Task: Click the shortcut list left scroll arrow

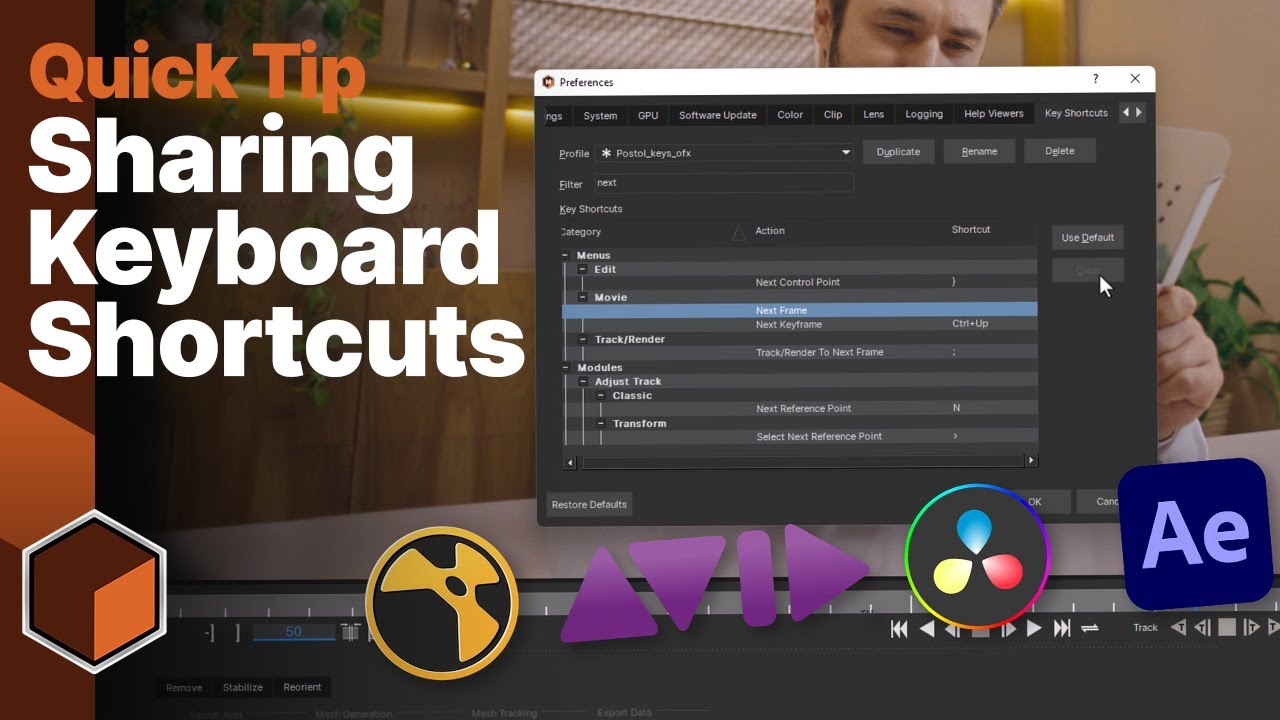Action: (x=570, y=461)
